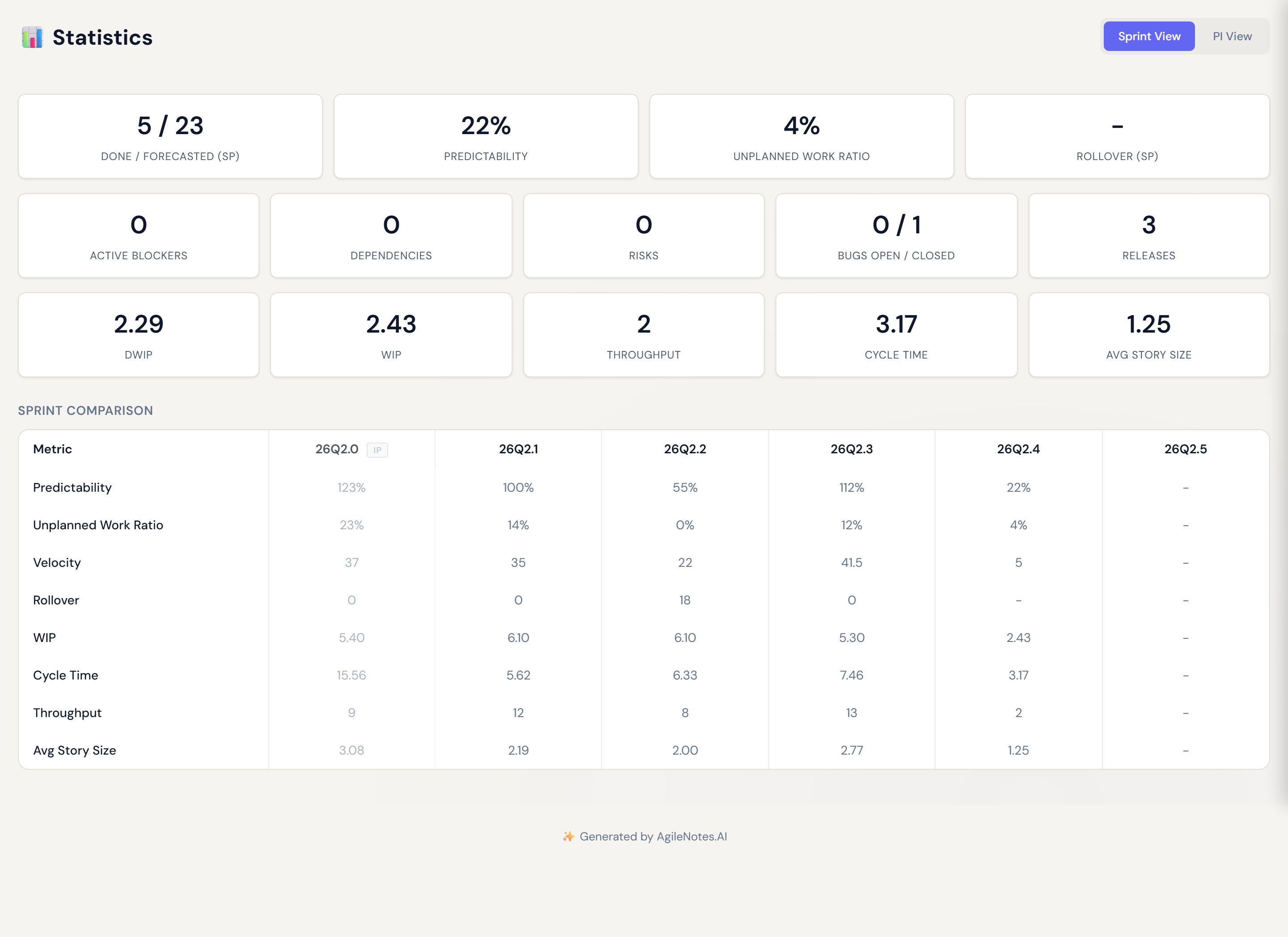
Task: Select the 22% Predictability card
Action: click(x=486, y=136)
